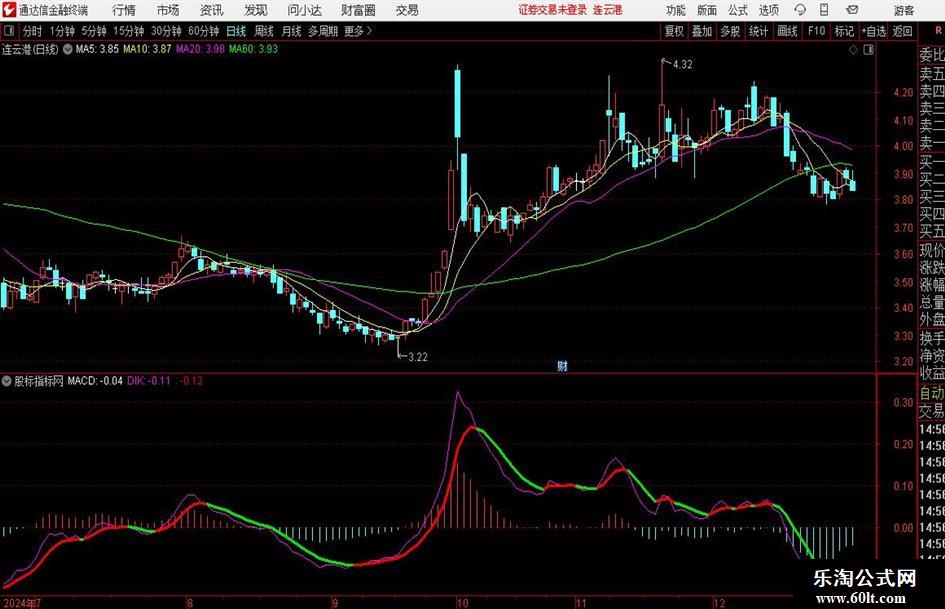Screen dimensions: 945x609
Task: Click the diamond icon above chart
Action: (x=853, y=50)
